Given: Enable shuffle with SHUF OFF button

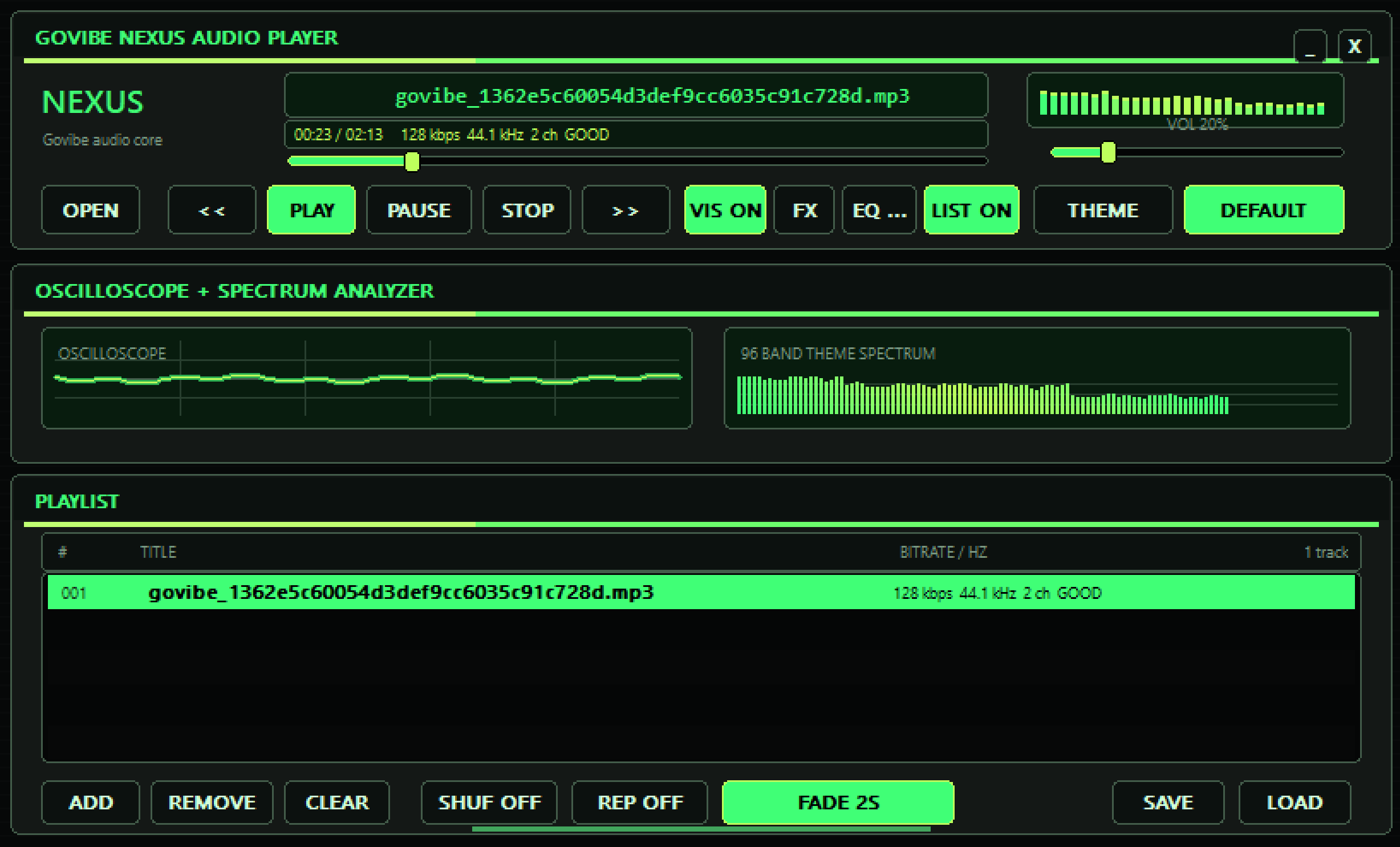Looking at the screenshot, I should (489, 802).
